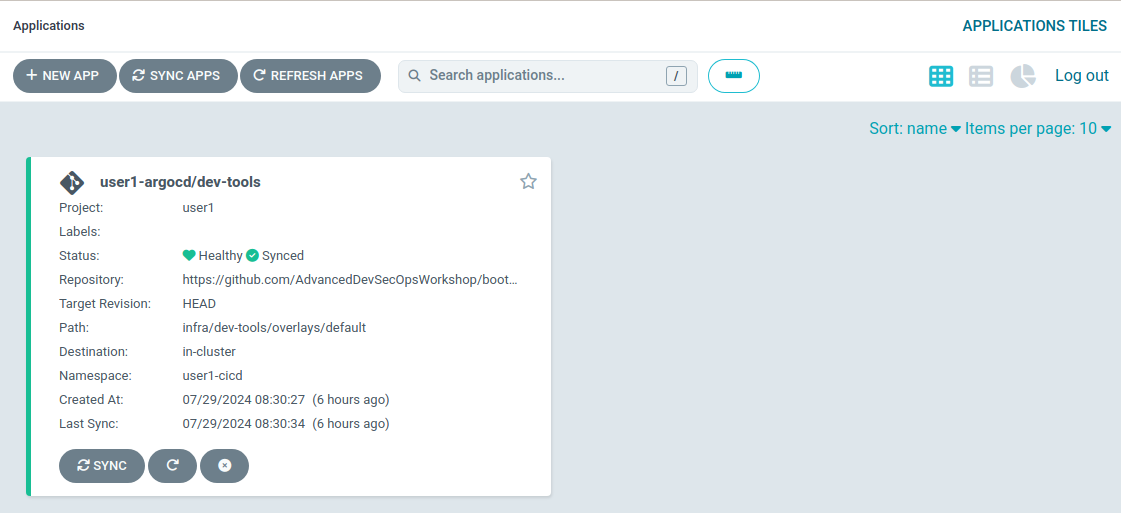The width and height of the screenshot is (1121, 513).
Task: Click the ruler zoom-level button
Action: [734, 76]
